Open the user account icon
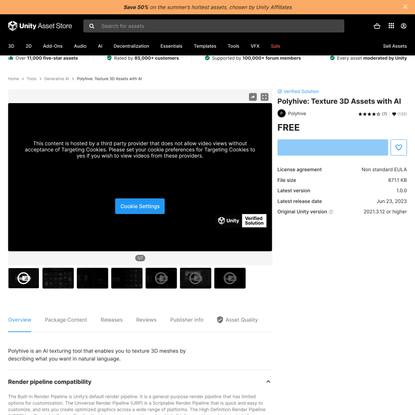Screen dimensions: 415x415 coord(404,26)
